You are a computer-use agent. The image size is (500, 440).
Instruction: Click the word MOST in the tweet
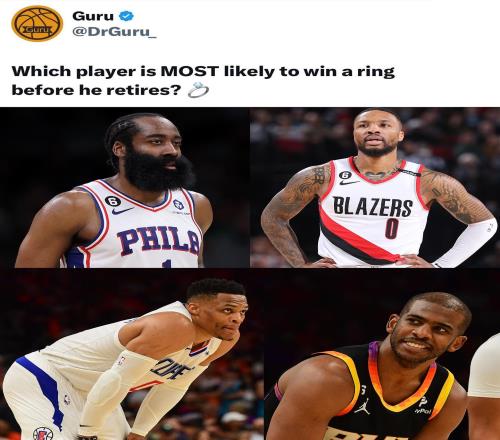click(190, 71)
